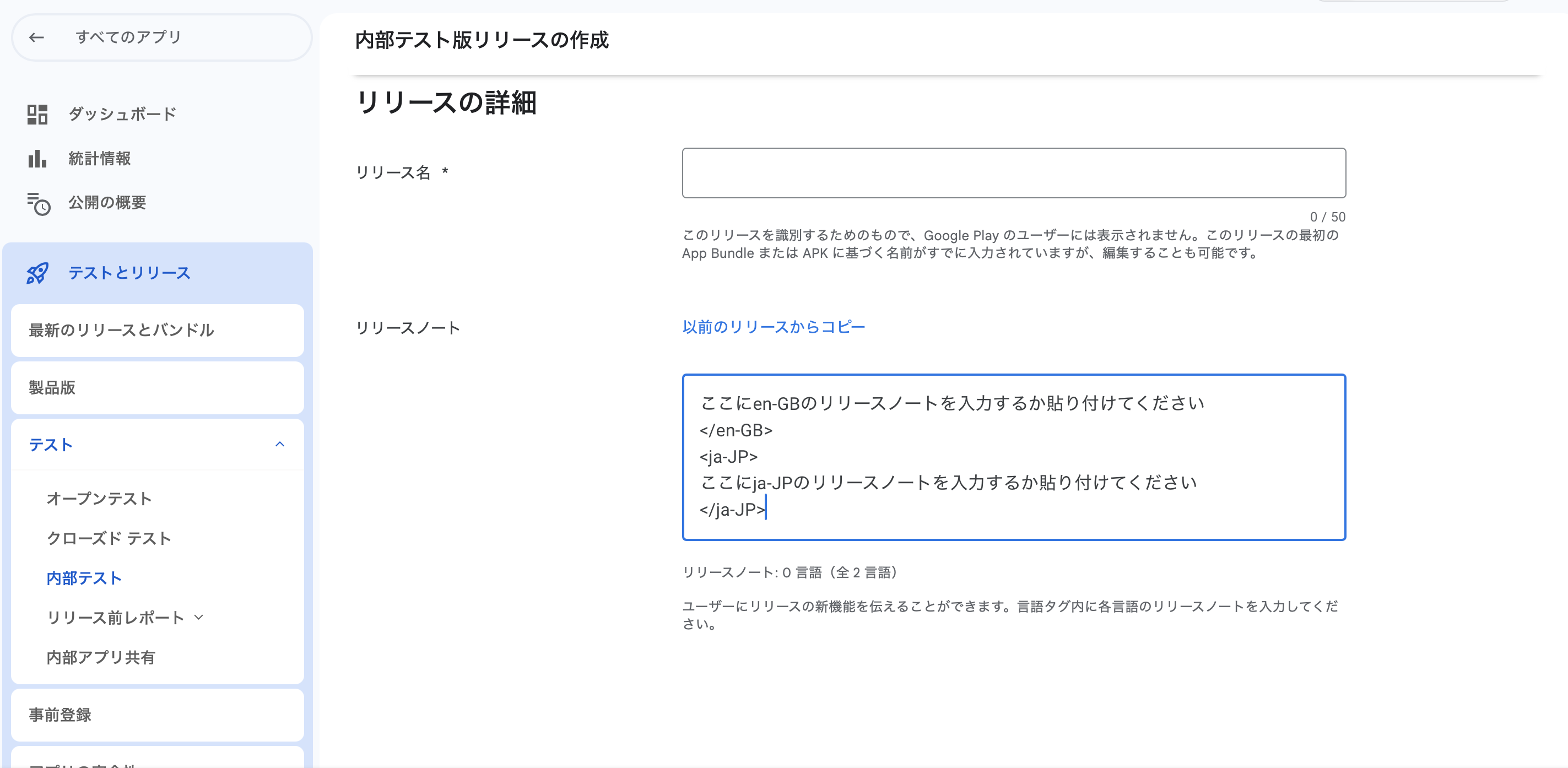Image resolution: width=1568 pixels, height=768 pixels.
Task: Click inside the release notes text area
Action: [1014, 456]
